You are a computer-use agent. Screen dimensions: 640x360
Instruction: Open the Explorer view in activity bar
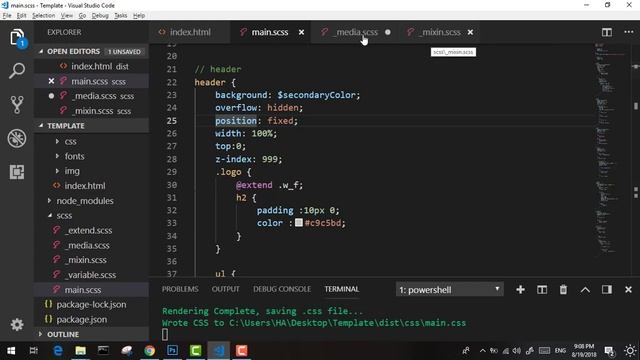(x=17, y=38)
